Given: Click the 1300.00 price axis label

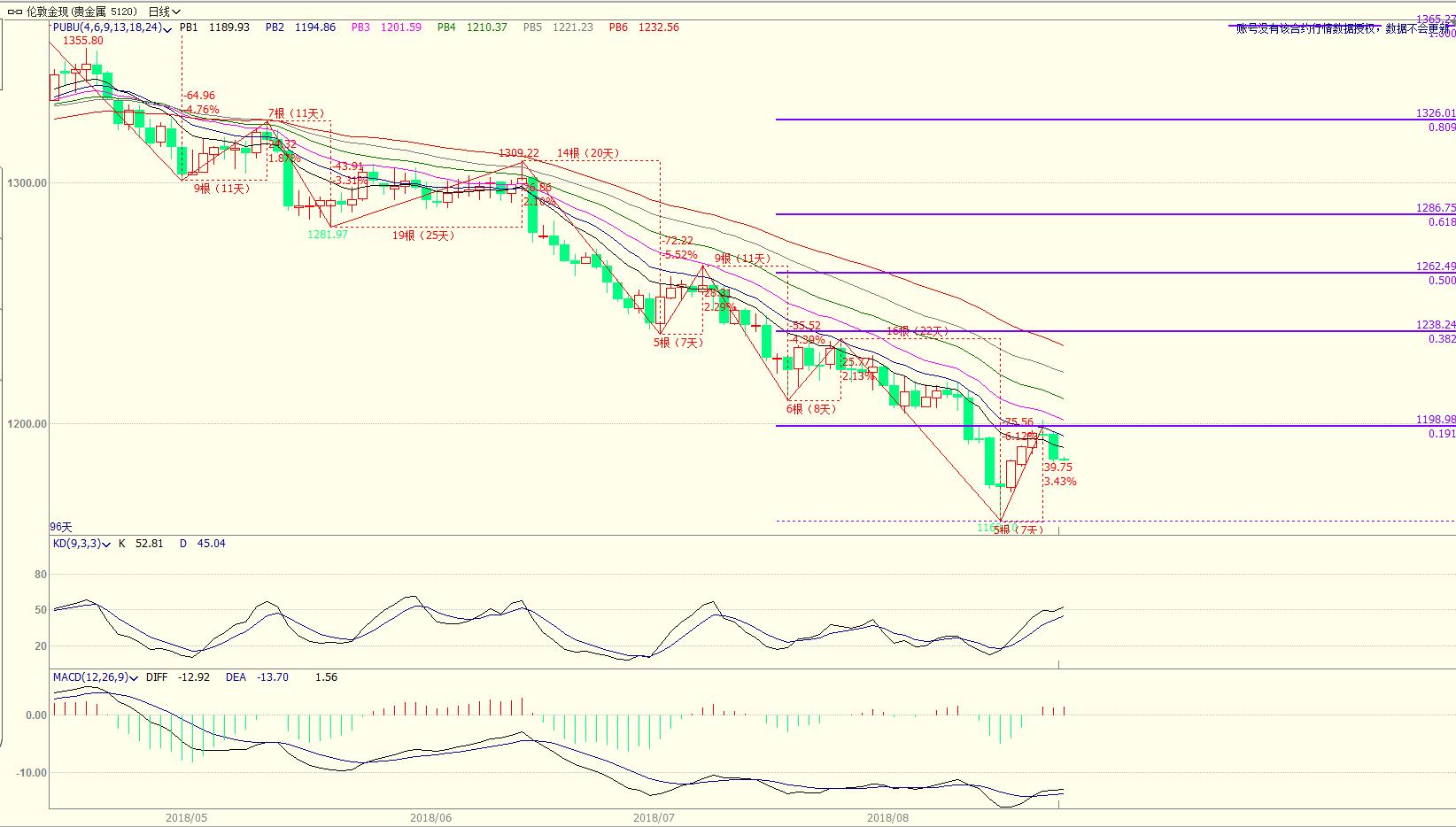Looking at the screenshot, I should [27, 183].
